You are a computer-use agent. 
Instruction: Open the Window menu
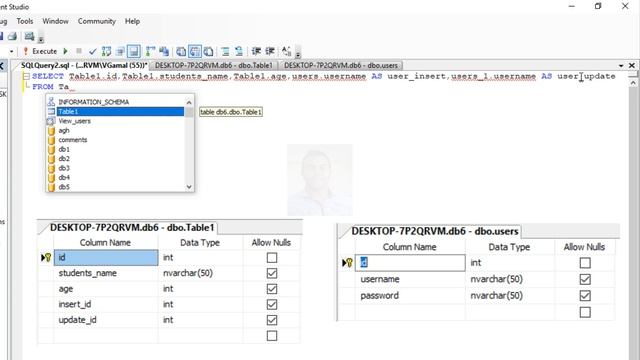55,21
